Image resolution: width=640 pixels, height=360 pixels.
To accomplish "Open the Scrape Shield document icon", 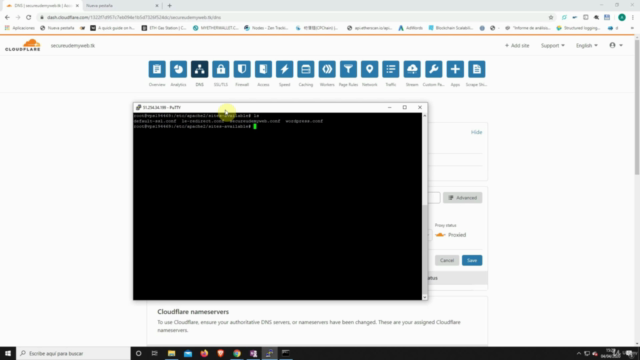I will 477,69.
